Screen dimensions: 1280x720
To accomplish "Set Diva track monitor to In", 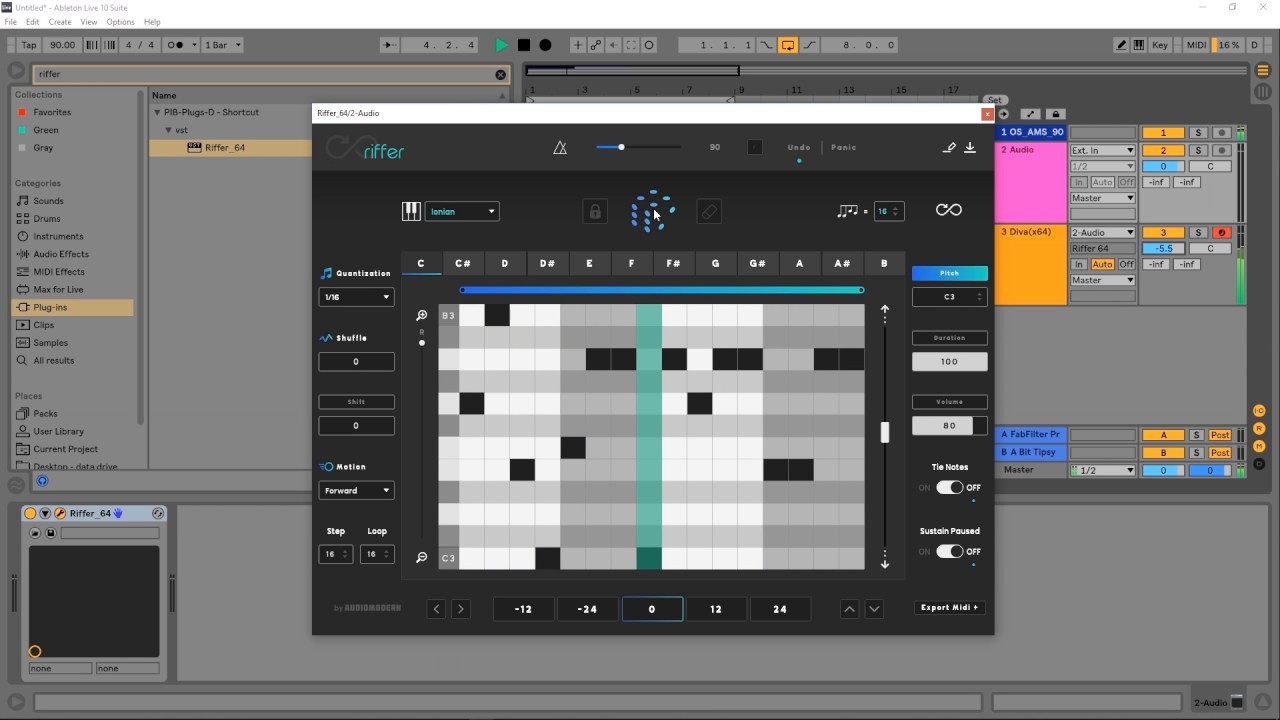I will [1079, 265].
